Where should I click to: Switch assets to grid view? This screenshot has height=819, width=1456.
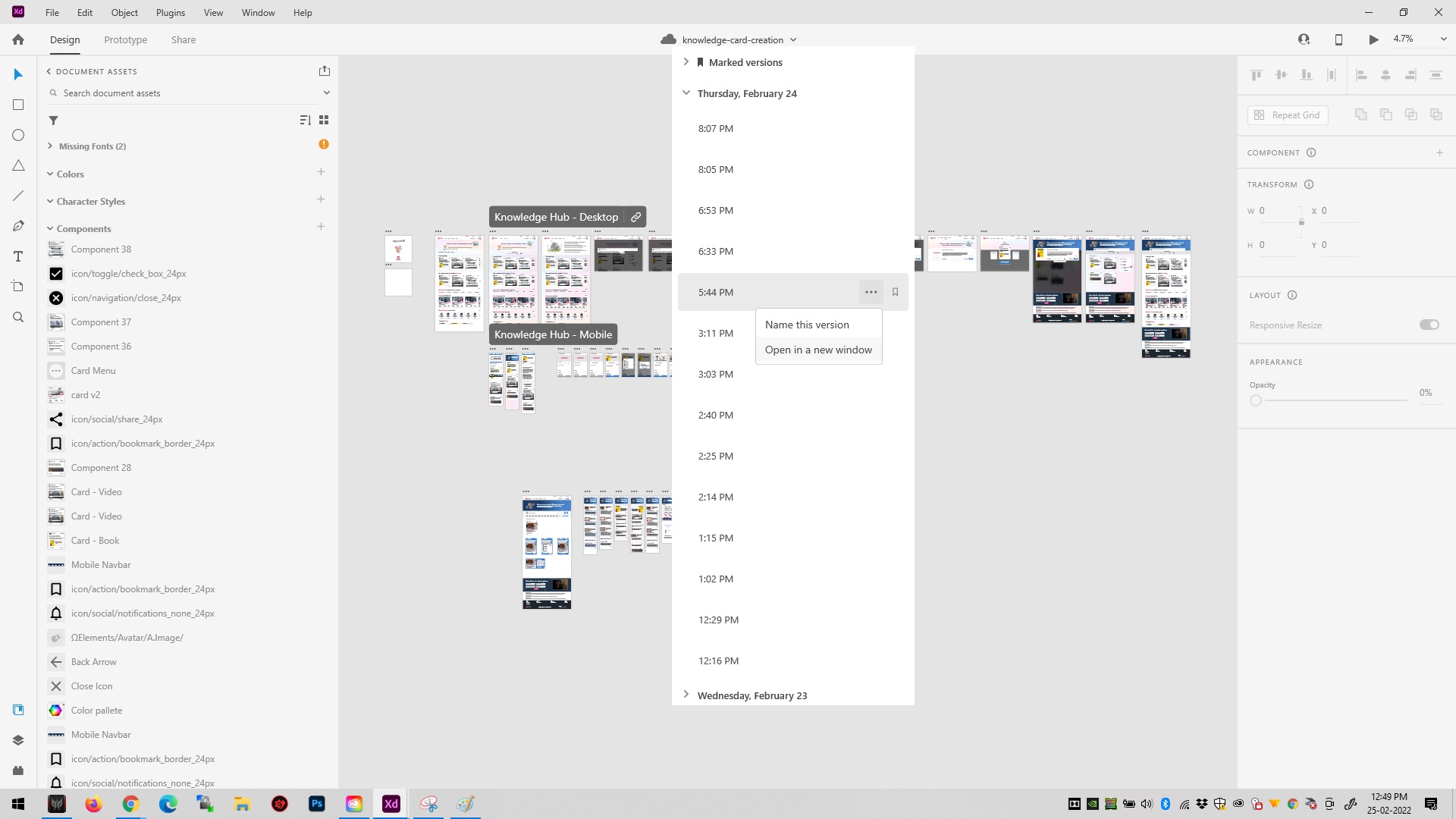[324, 121]
